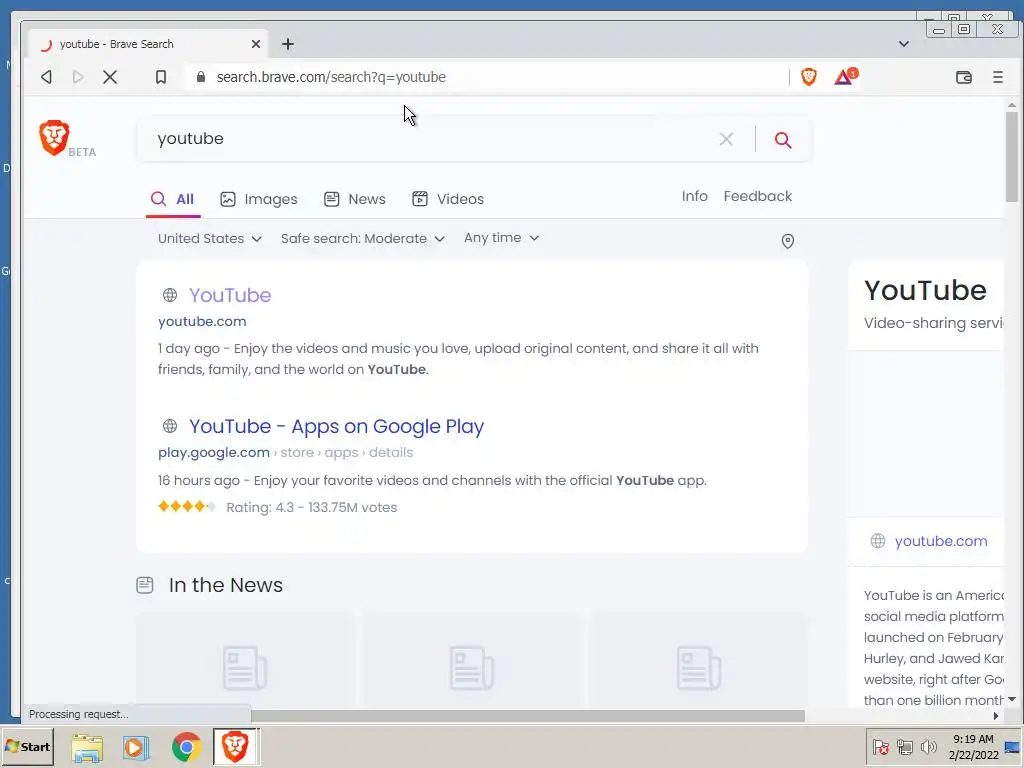Click the globe icon in the info panel

878,541
